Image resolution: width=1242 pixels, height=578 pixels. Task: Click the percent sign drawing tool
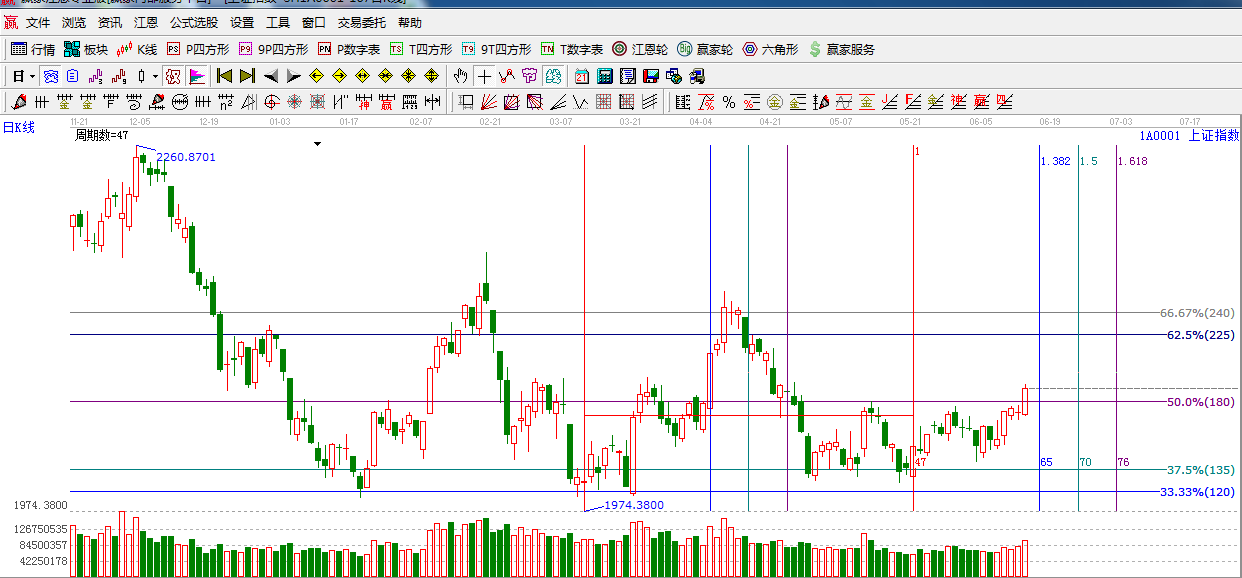pyautogui.click(x=729, y=102)
